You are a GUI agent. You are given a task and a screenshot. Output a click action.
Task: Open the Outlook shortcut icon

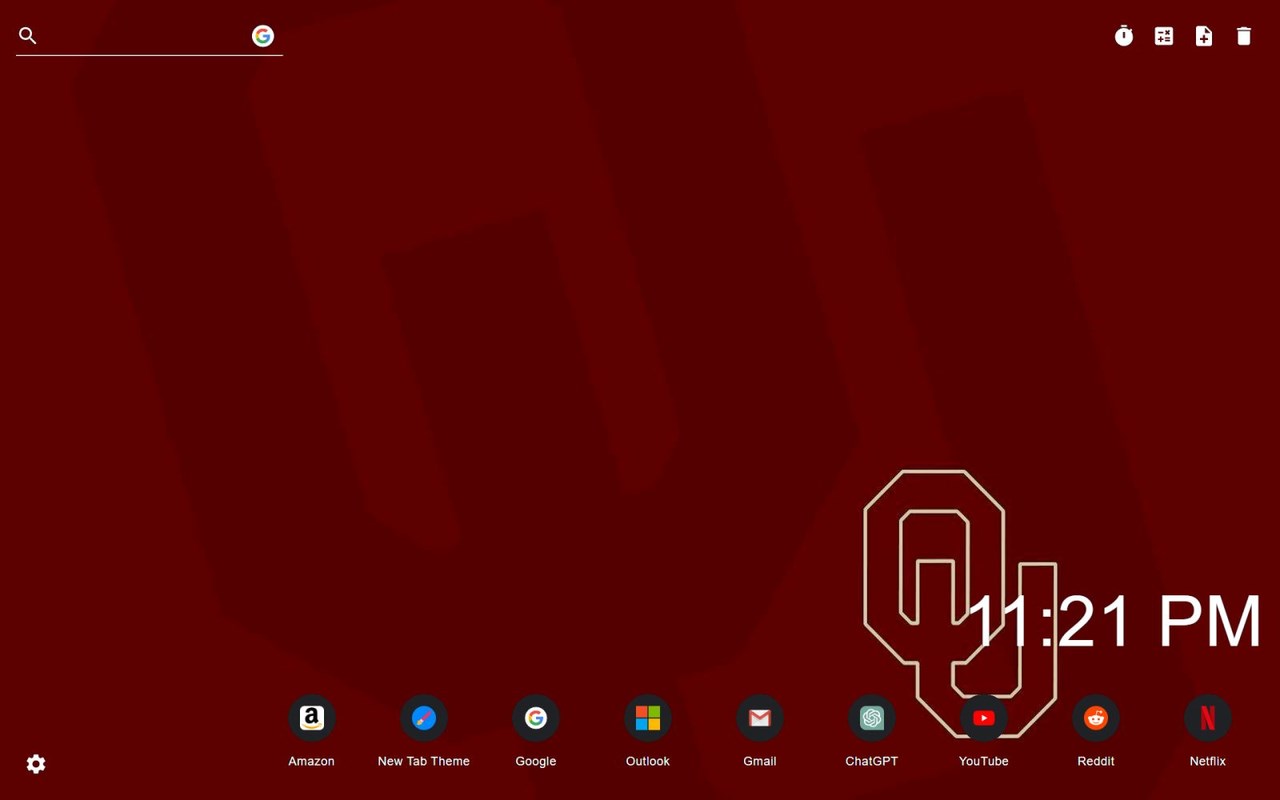point(648,718)
